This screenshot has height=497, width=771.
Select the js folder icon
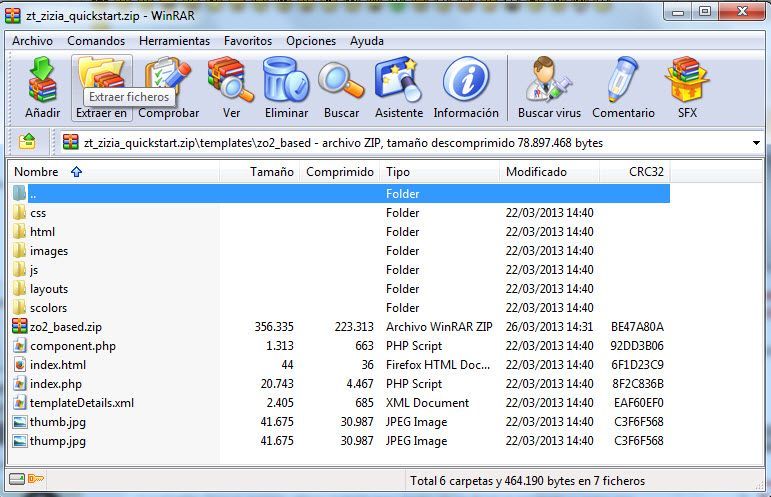coord(20,269)
